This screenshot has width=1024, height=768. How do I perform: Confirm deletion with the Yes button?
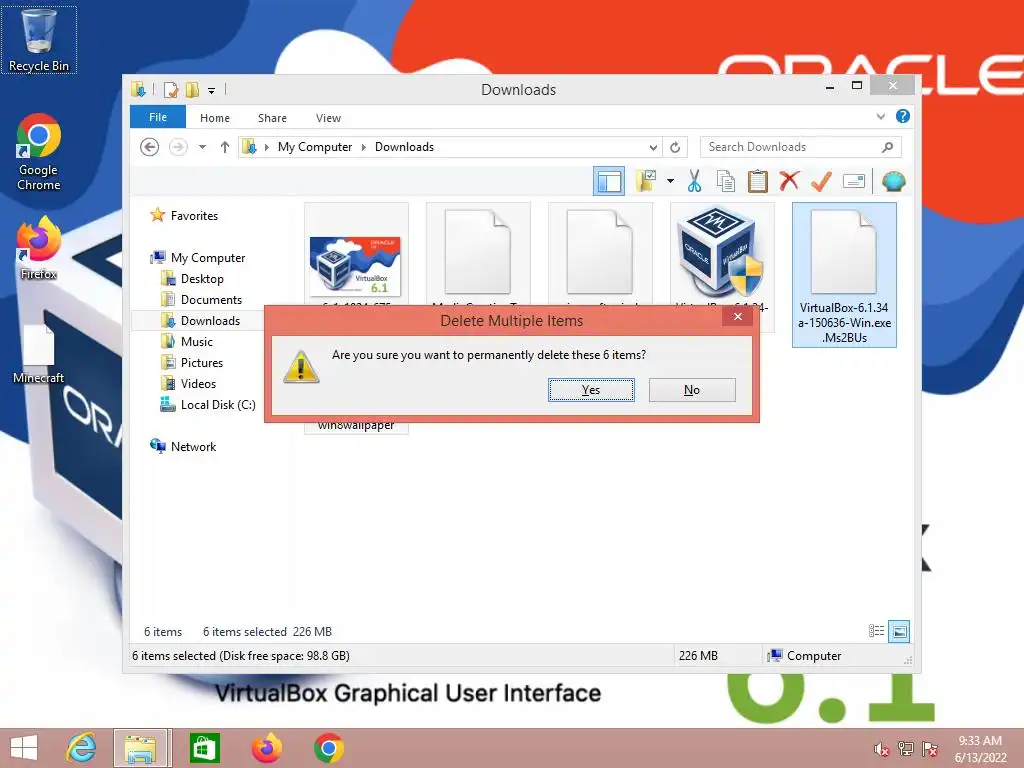pos(591,390)
